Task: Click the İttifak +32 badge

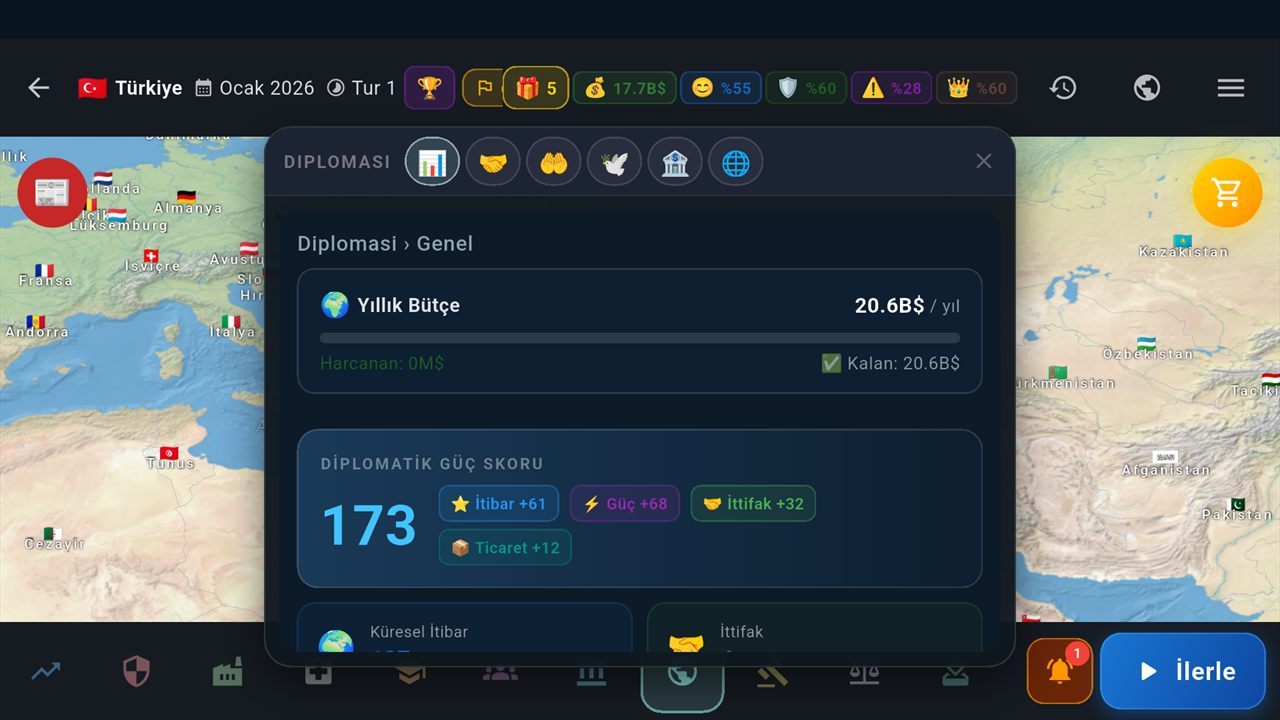Action: point(753,504)
